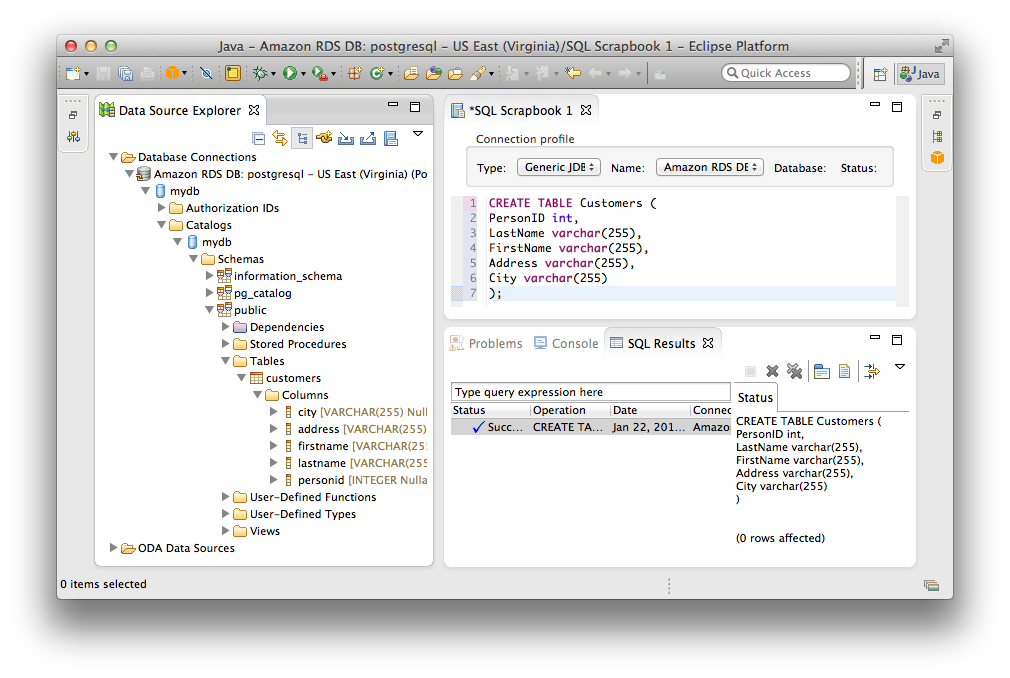1010x678 pixels.
Task: Click the Java perspective button
Action: coord(920,73)
